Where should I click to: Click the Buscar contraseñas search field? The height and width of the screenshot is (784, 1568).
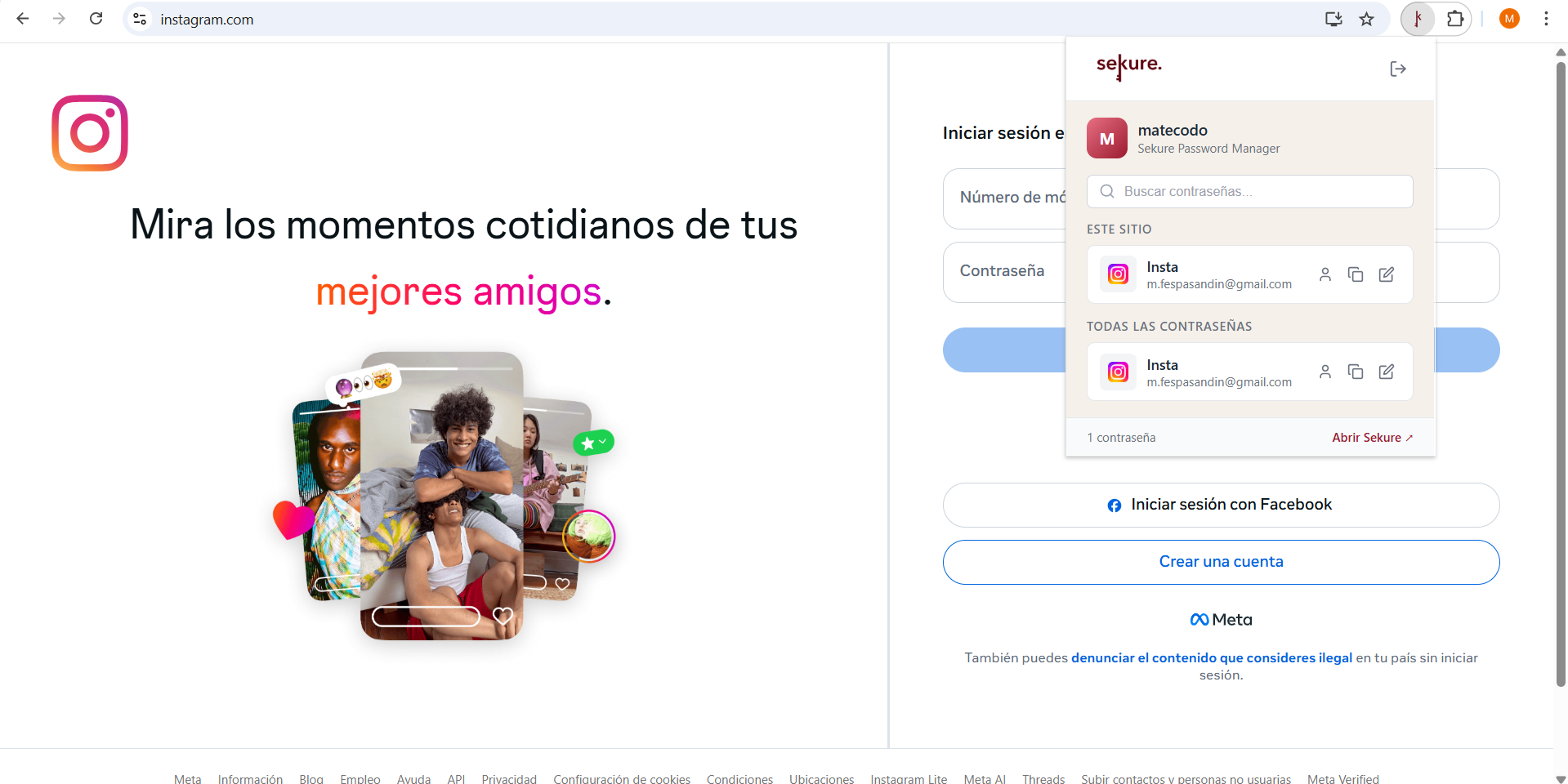pyautogui.click(x=1249, y=191)
